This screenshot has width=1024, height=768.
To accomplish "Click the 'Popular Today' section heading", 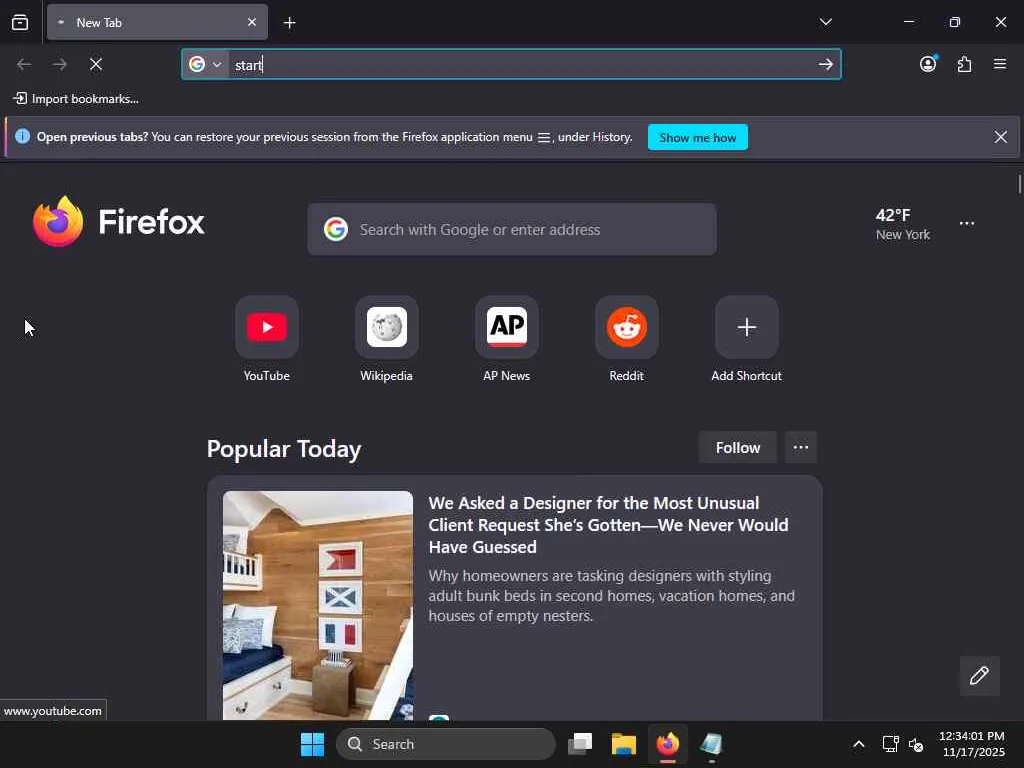I will pyautogui.click(x=284, y=449).
